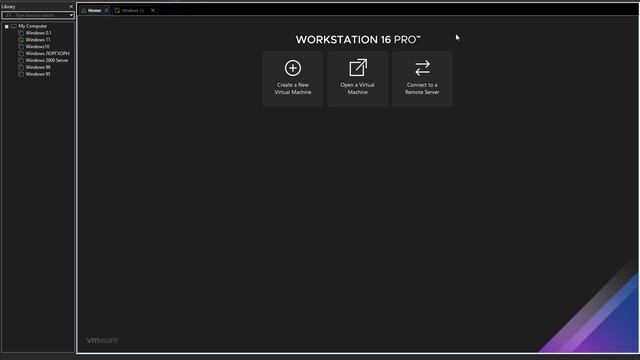
Task: Click the VM icon on the Windows 11 tab
Action: coord(117,11)
